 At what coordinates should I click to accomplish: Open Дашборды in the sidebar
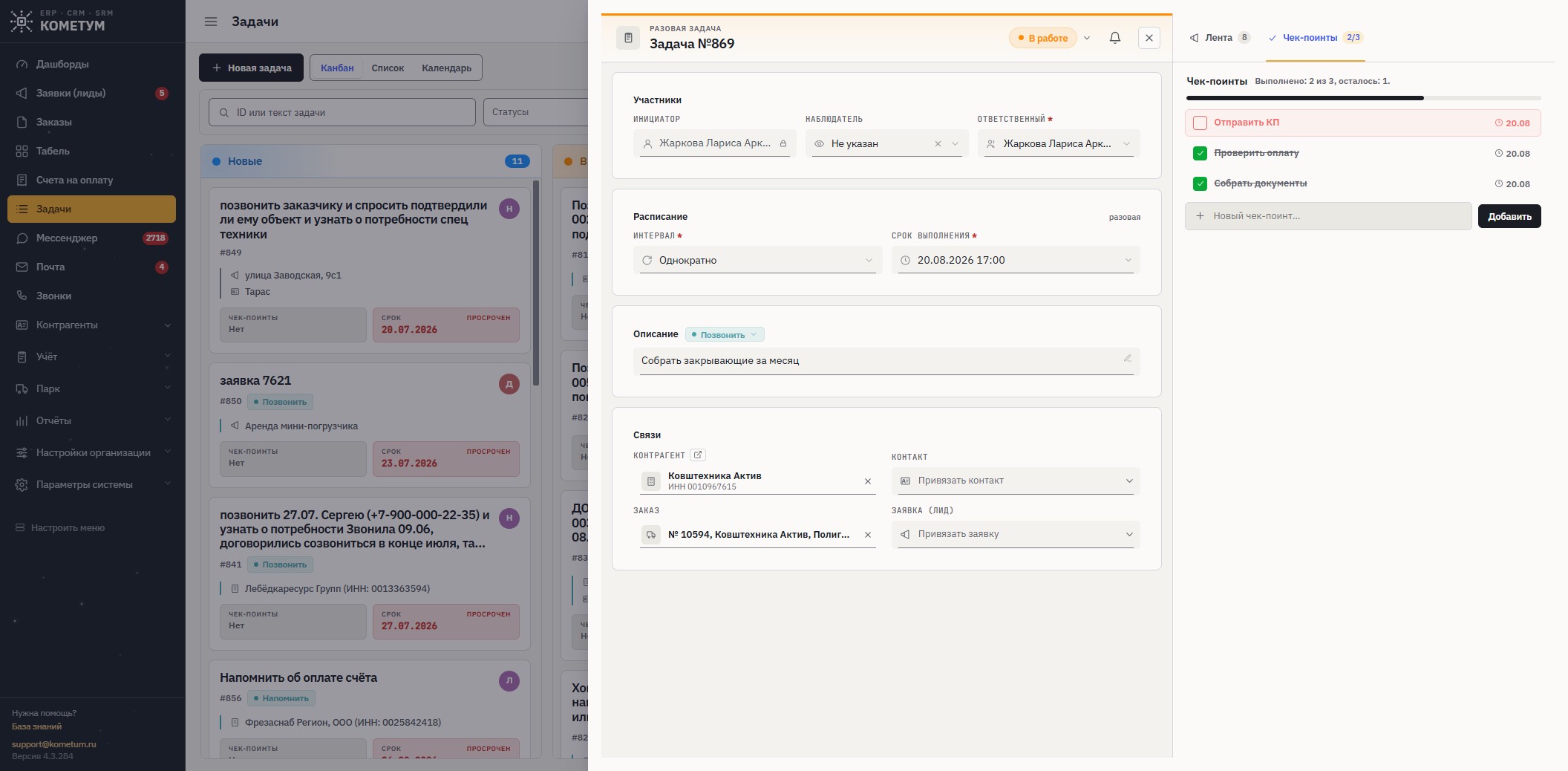click(x=93, y=64)
